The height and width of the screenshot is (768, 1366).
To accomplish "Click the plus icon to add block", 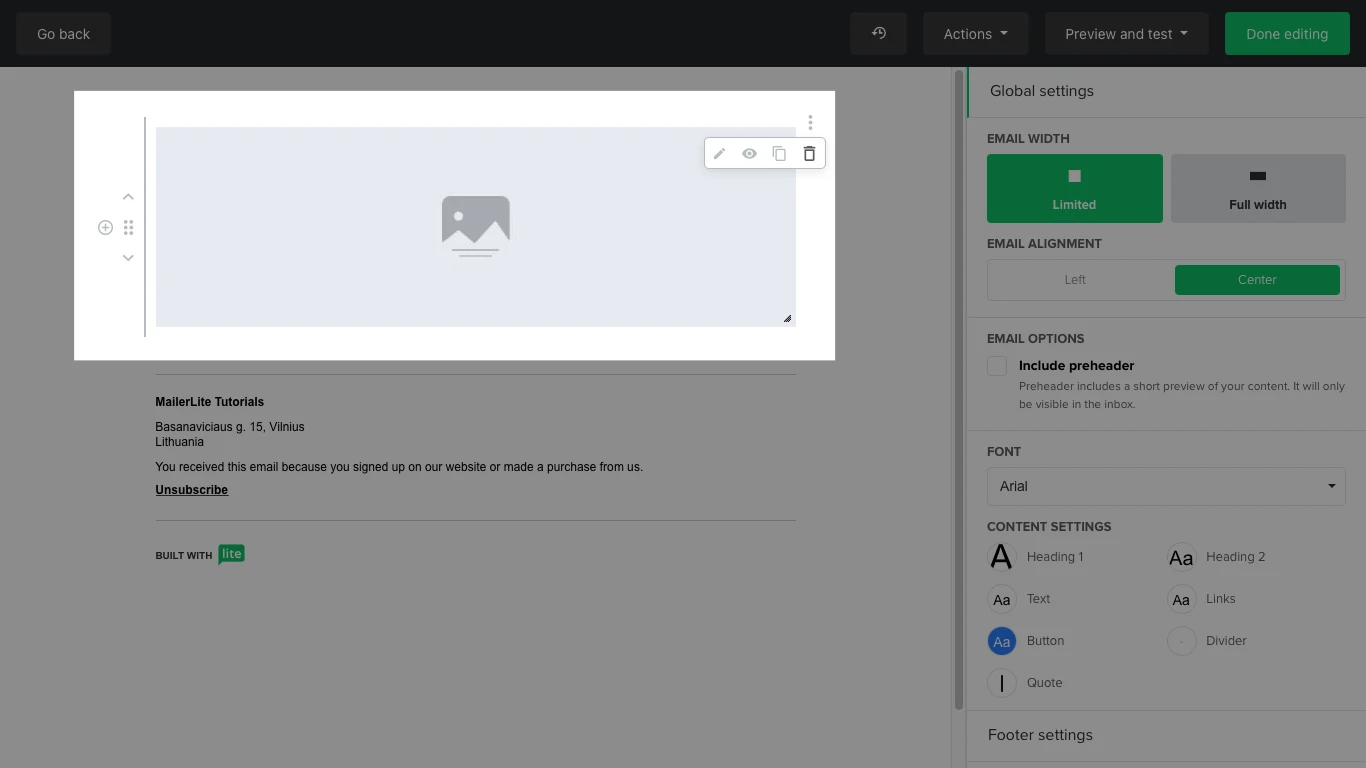I will [x=105, y=228].
